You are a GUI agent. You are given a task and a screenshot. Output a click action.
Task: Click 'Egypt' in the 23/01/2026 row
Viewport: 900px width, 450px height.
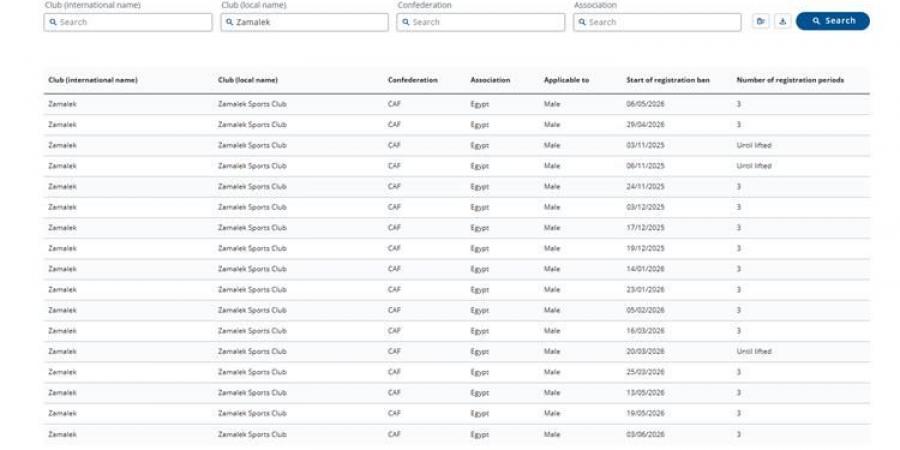[x=480, y=290]
